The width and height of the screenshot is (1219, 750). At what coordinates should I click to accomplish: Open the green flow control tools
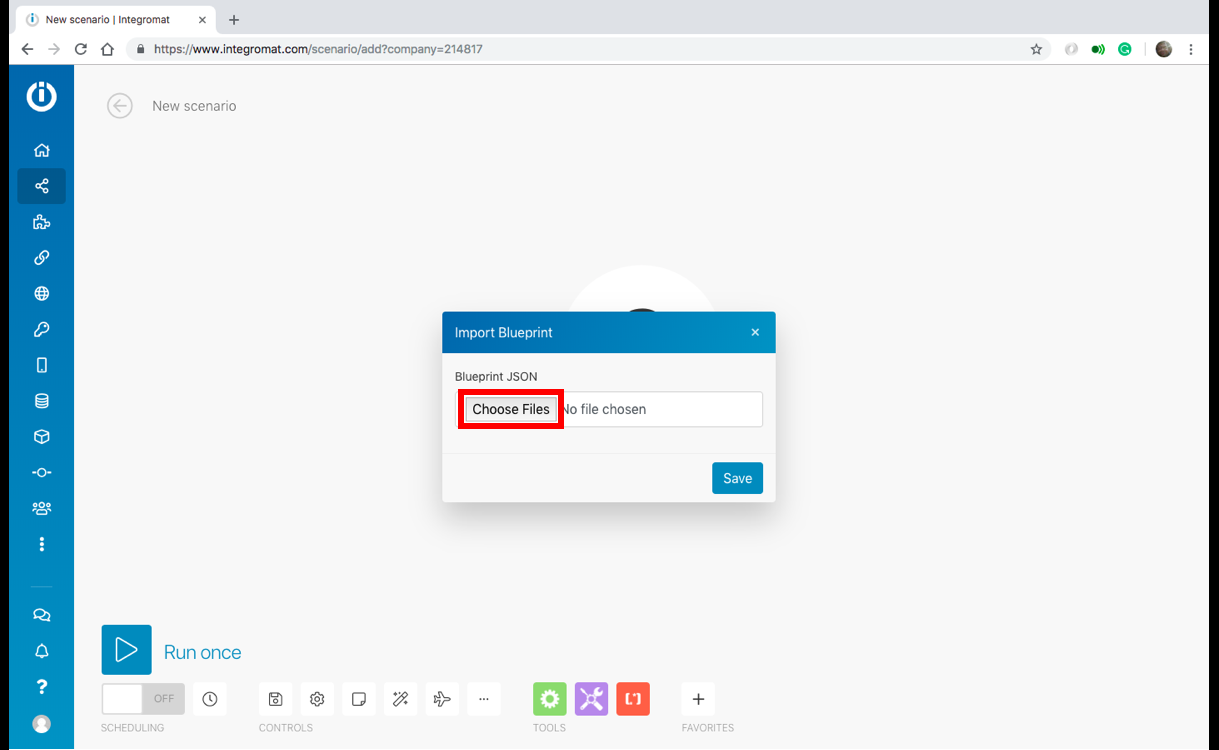pyautogui.click(x=549, y=699)
